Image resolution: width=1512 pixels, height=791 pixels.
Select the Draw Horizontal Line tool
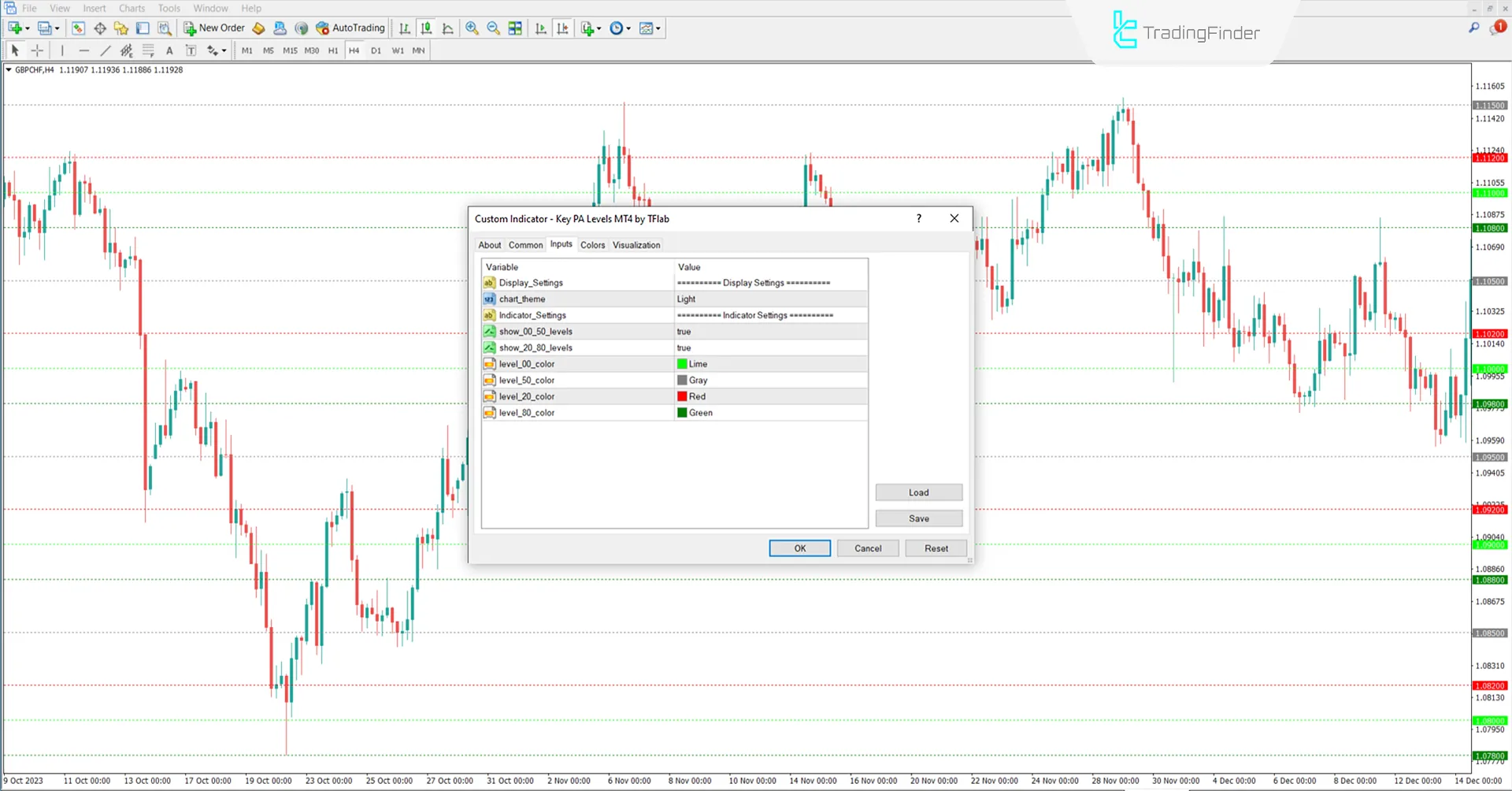[84, 50]
